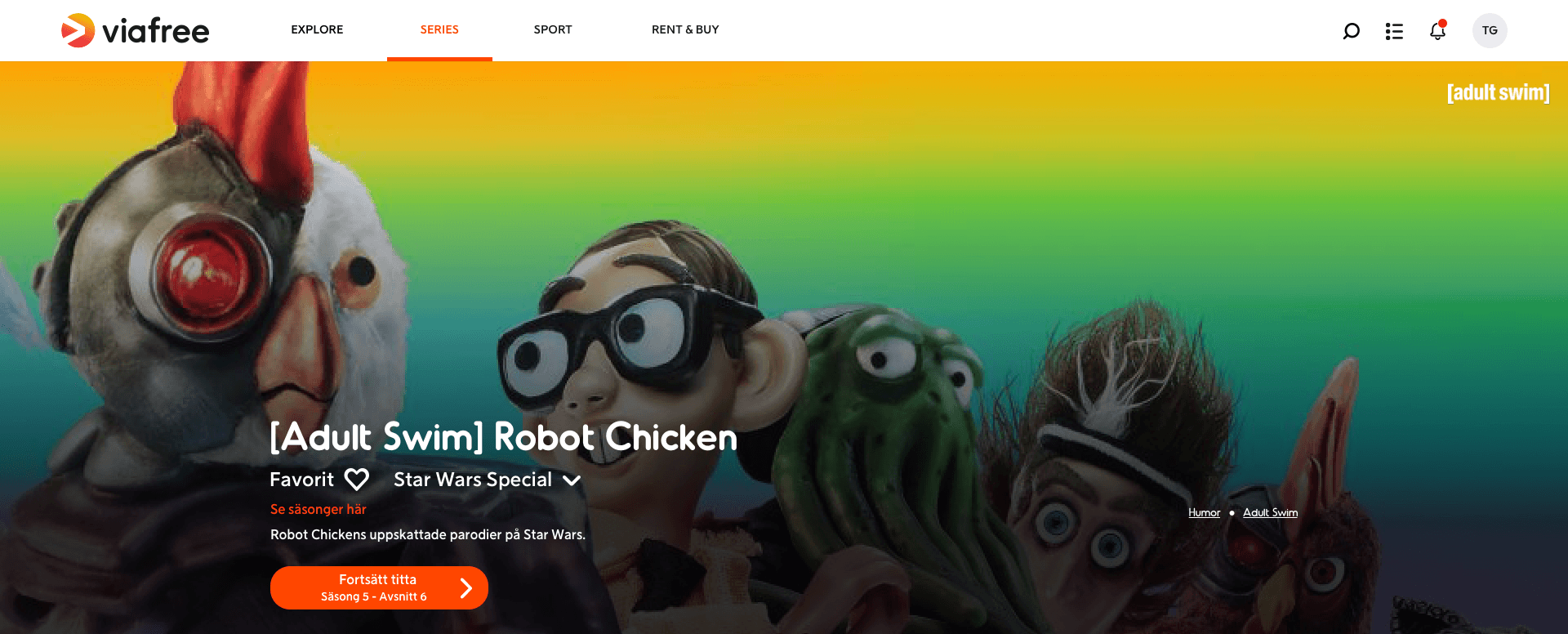Go to the EXPLORE menu item

(317, 29)
